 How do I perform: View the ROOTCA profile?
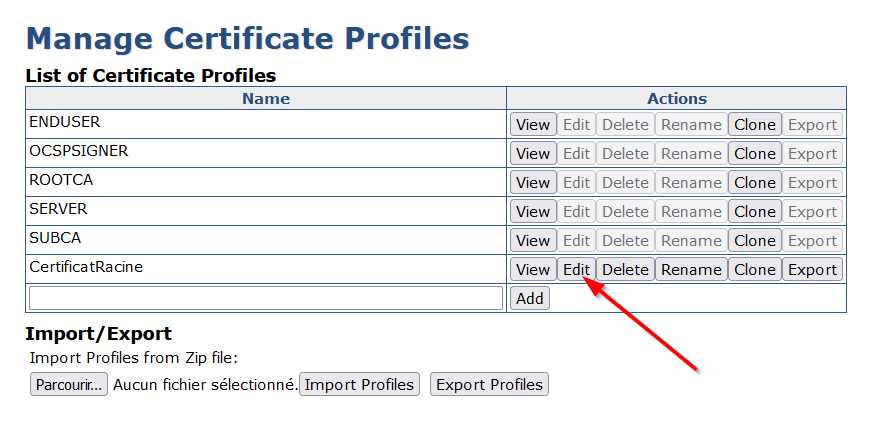tap(533, 183)
